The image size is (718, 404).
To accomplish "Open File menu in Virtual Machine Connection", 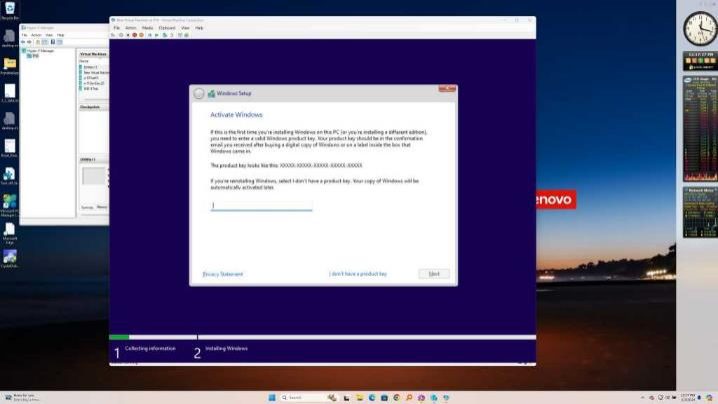I will pos(116,28).
